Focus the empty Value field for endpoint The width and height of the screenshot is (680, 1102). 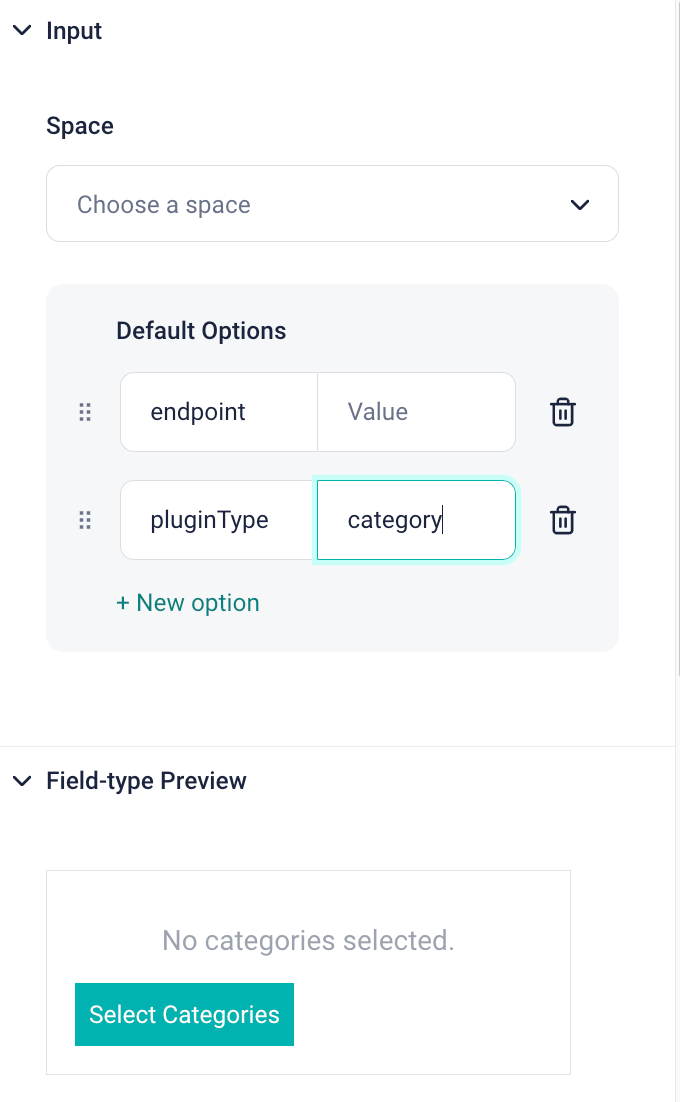tap(416, 412)
